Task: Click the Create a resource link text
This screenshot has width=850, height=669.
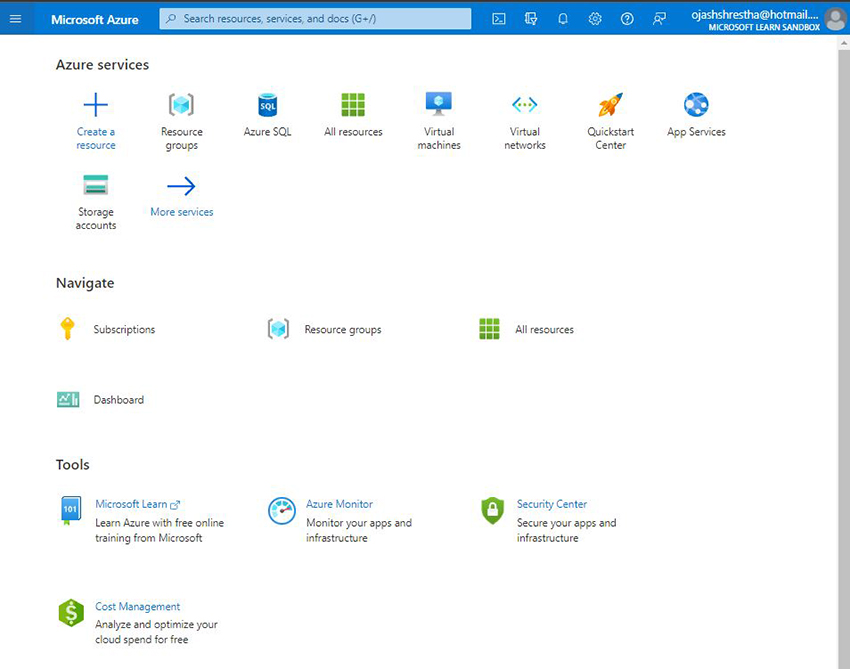Action: point(95,138)
